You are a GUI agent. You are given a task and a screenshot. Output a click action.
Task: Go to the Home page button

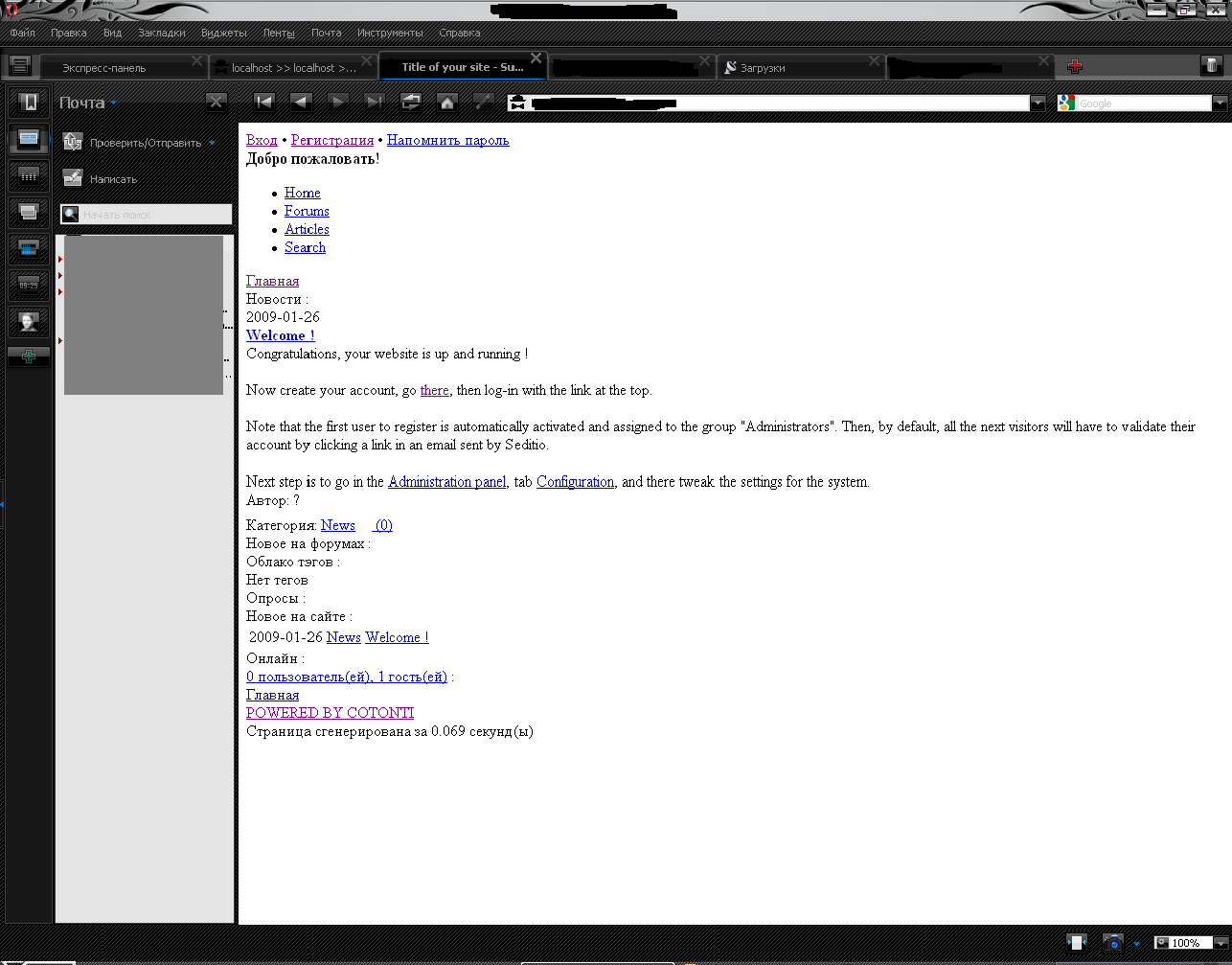(x=446, y=102)
